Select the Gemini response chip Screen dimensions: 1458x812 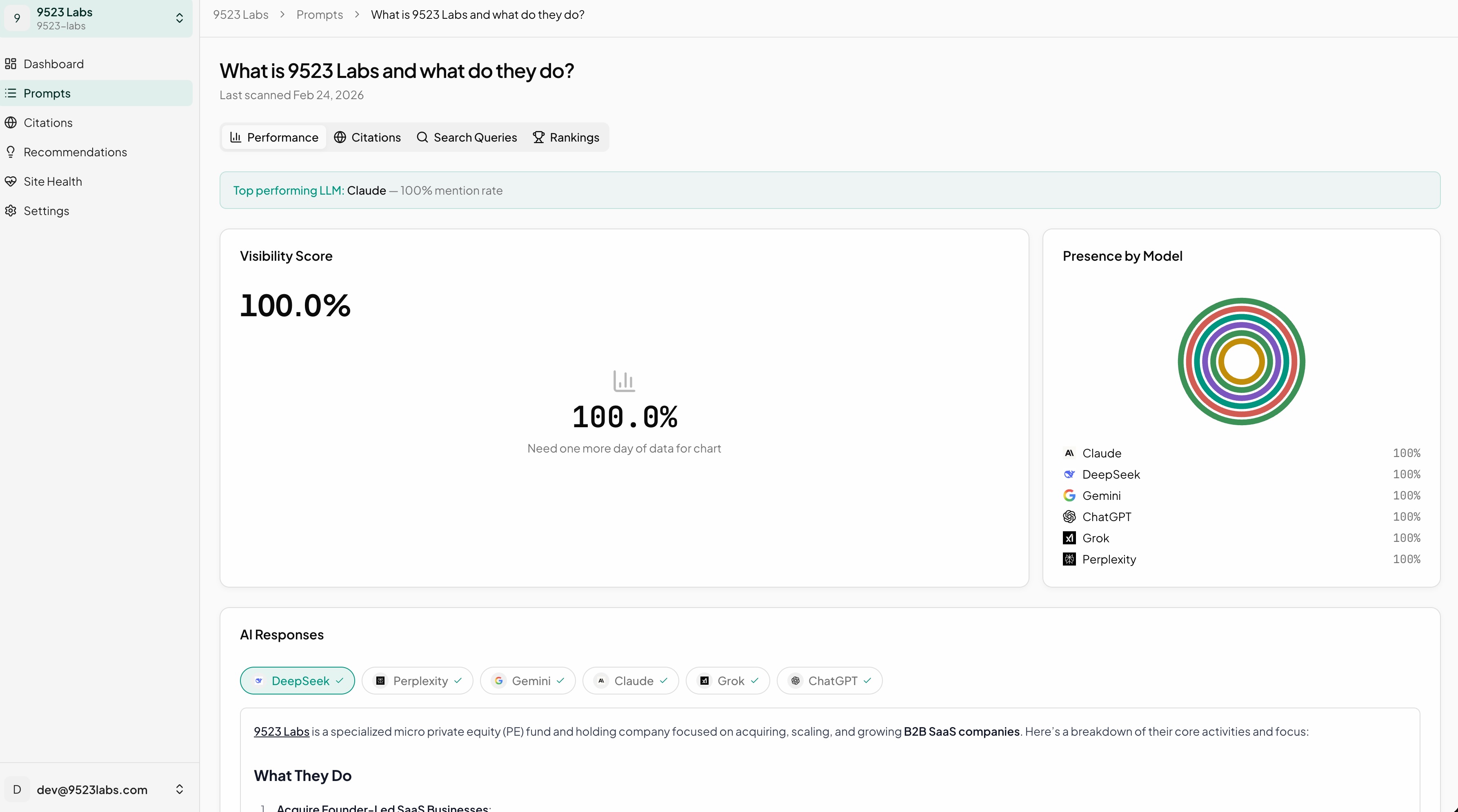click(528, 681)
